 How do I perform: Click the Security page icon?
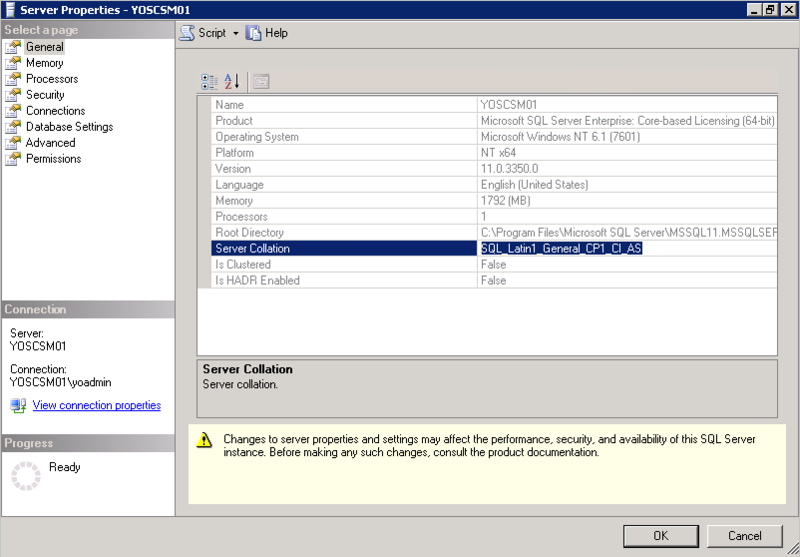point(13,94)
